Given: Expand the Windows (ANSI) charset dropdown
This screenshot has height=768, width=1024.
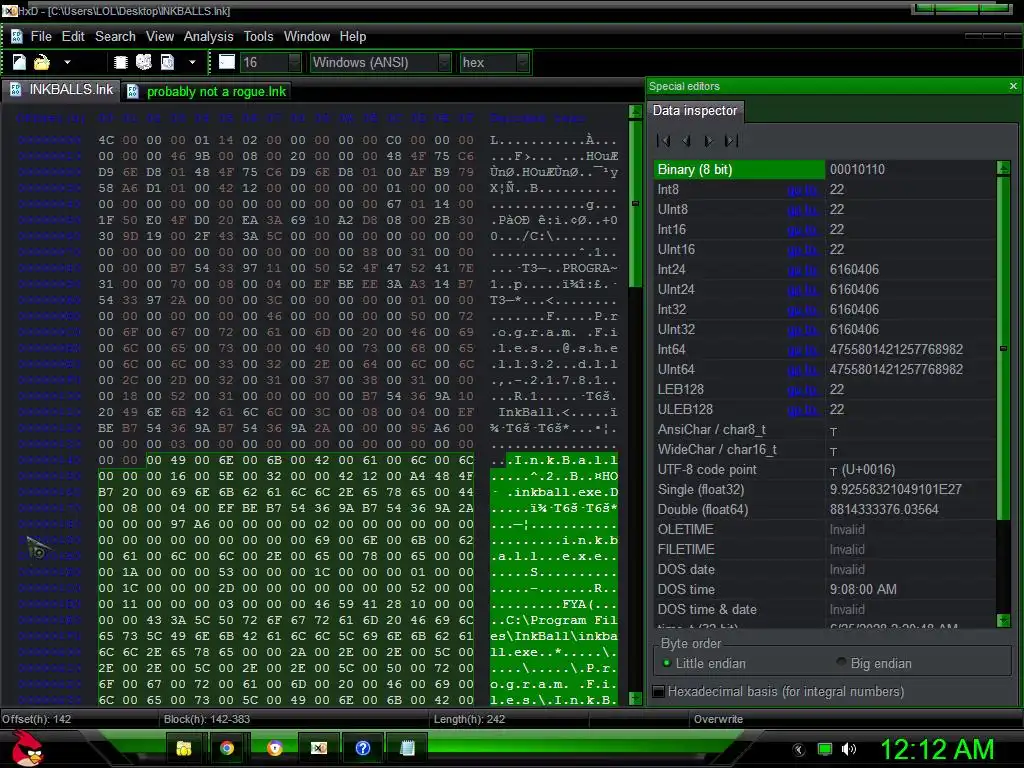Looking at the screenshot, I should 445,63.
